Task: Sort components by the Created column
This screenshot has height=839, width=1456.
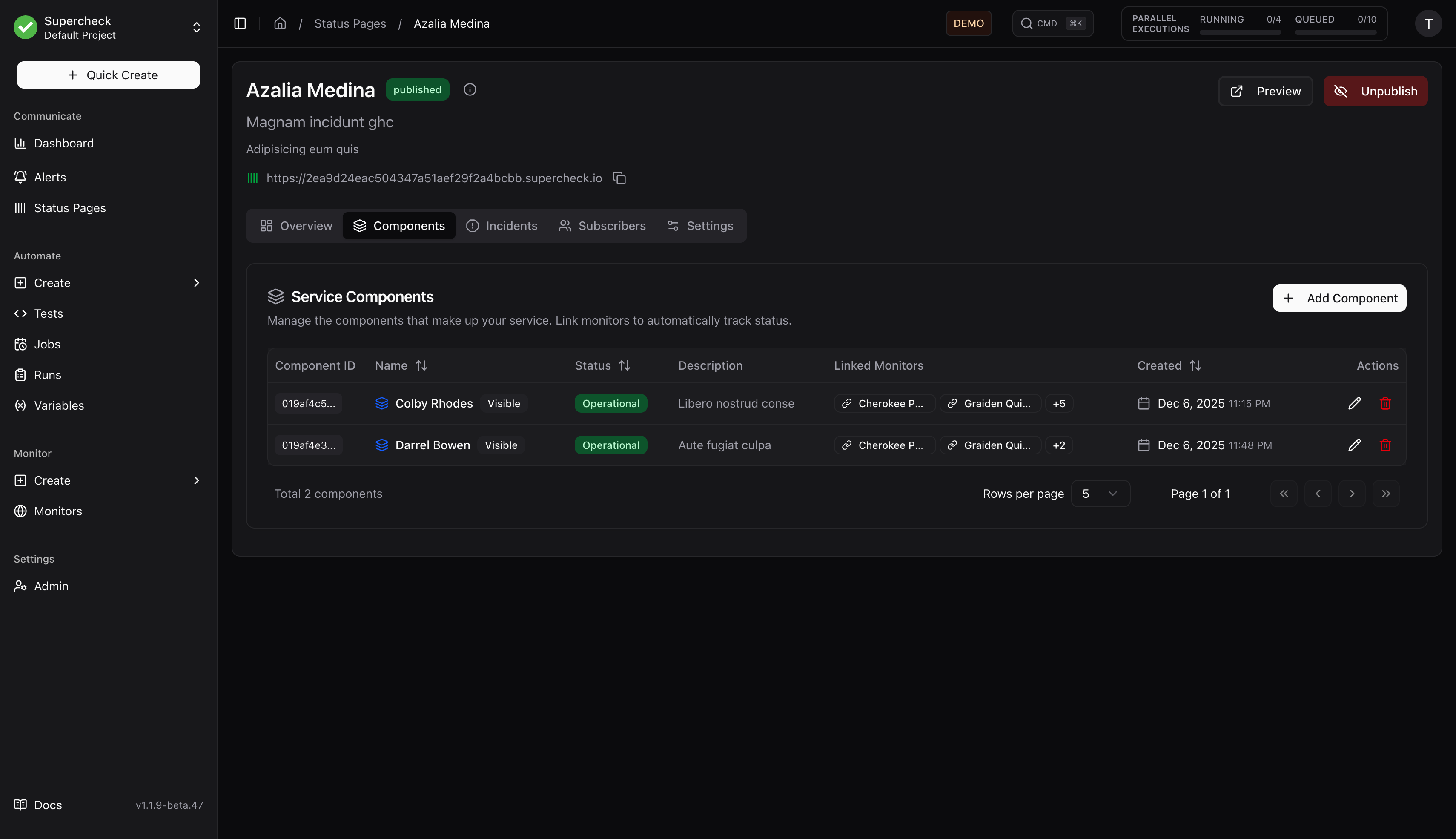Action: click(1196, 365)
